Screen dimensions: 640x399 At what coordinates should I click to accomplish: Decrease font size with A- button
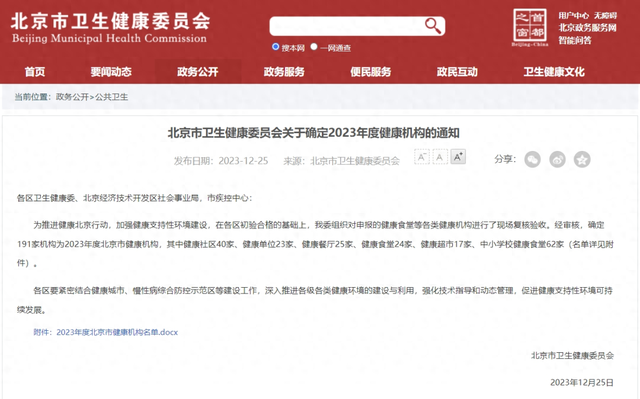422,157
